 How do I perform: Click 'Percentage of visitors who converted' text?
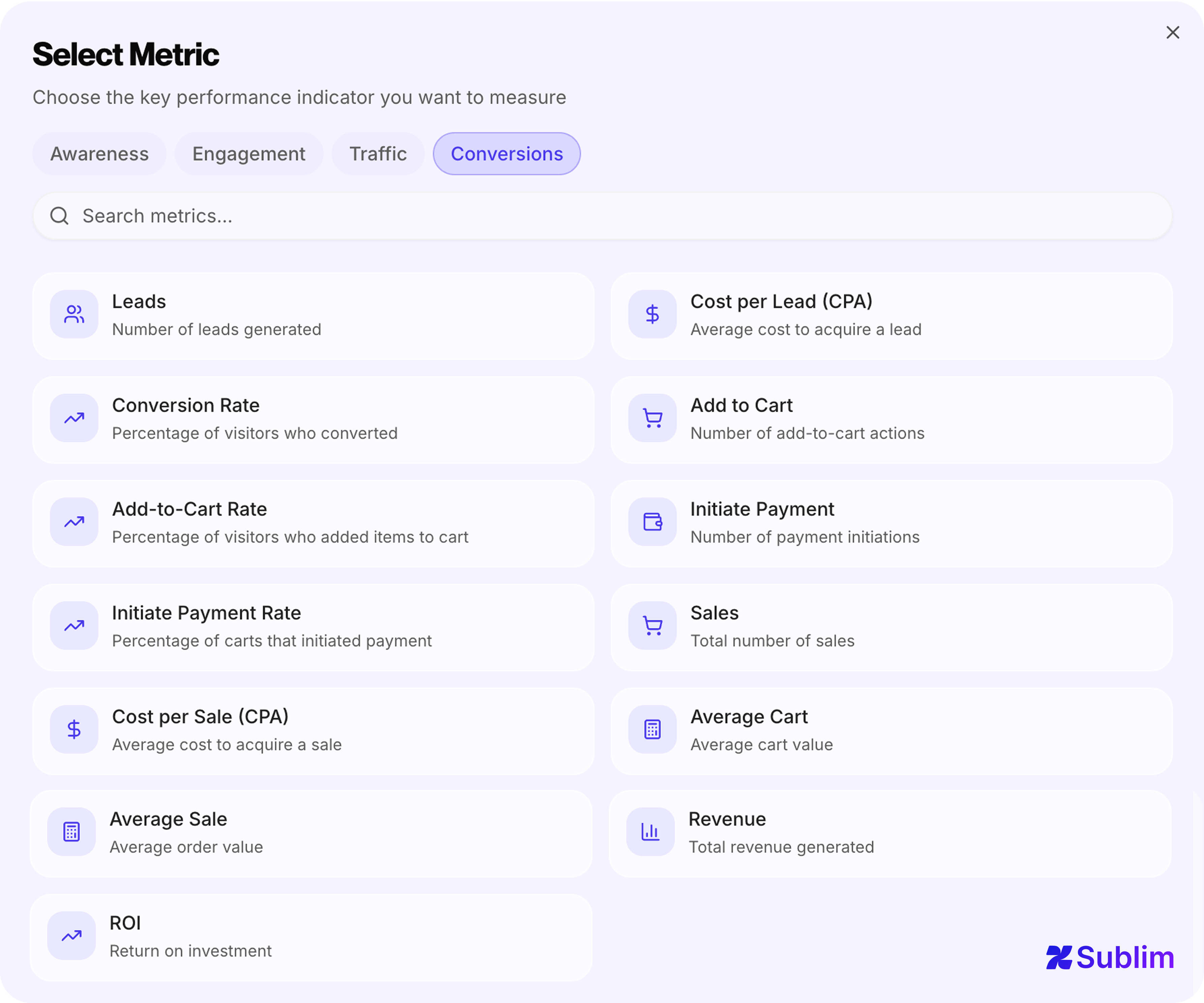[x=254, y=433]
